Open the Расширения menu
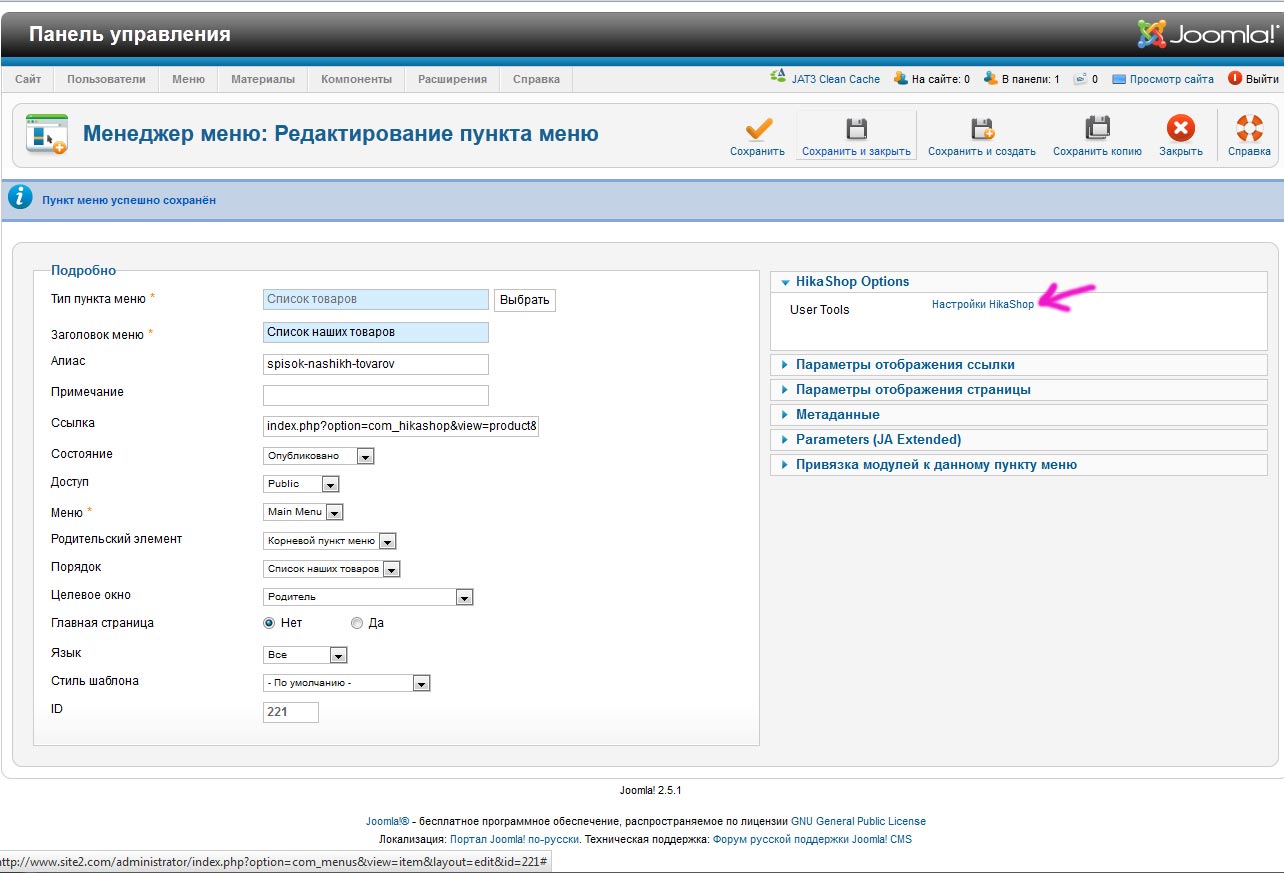The width and height of the screenshot is (1284, 873). 452,79
